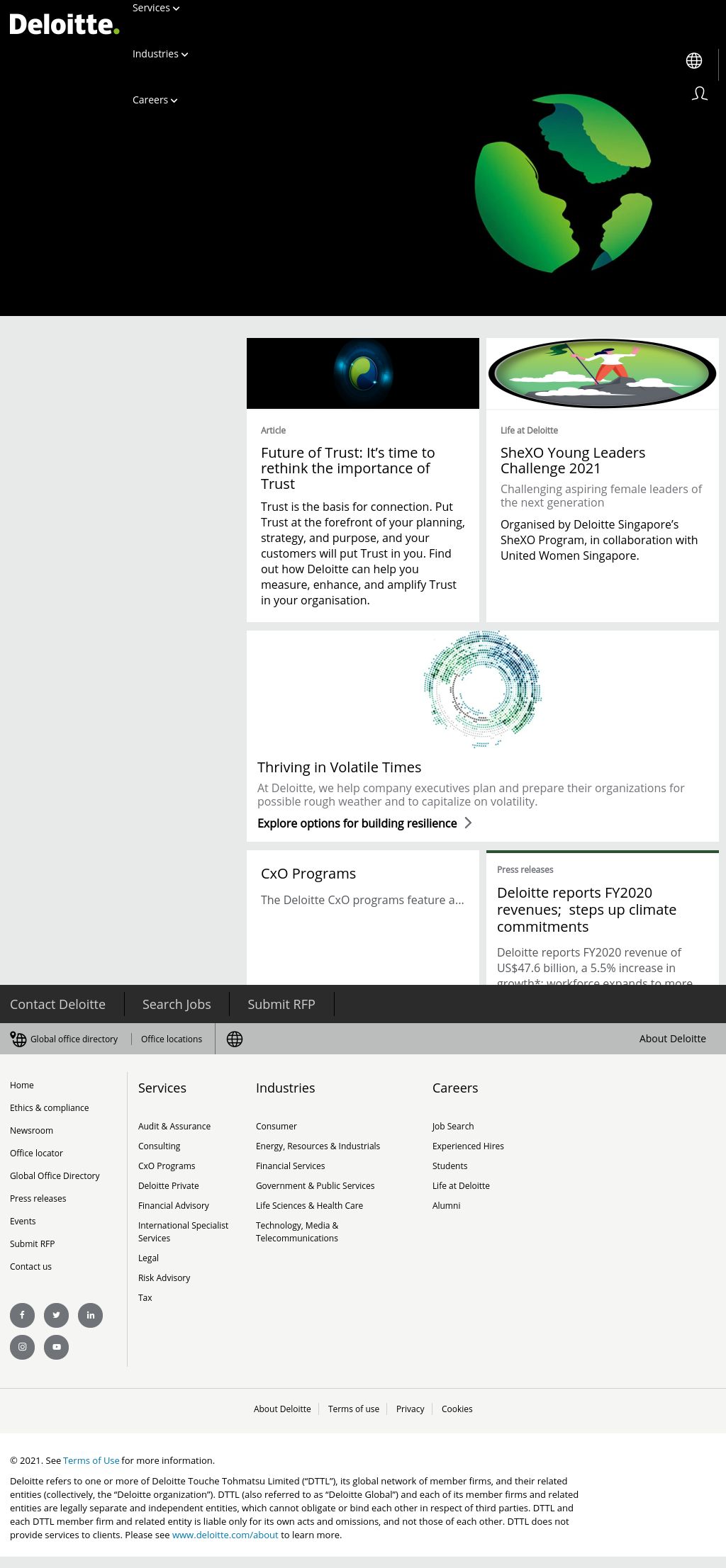The height and width of the screenshot is (1568, 726).
Task: Select Contact Deloitte in the dark bar
Action: [57, 1004]
